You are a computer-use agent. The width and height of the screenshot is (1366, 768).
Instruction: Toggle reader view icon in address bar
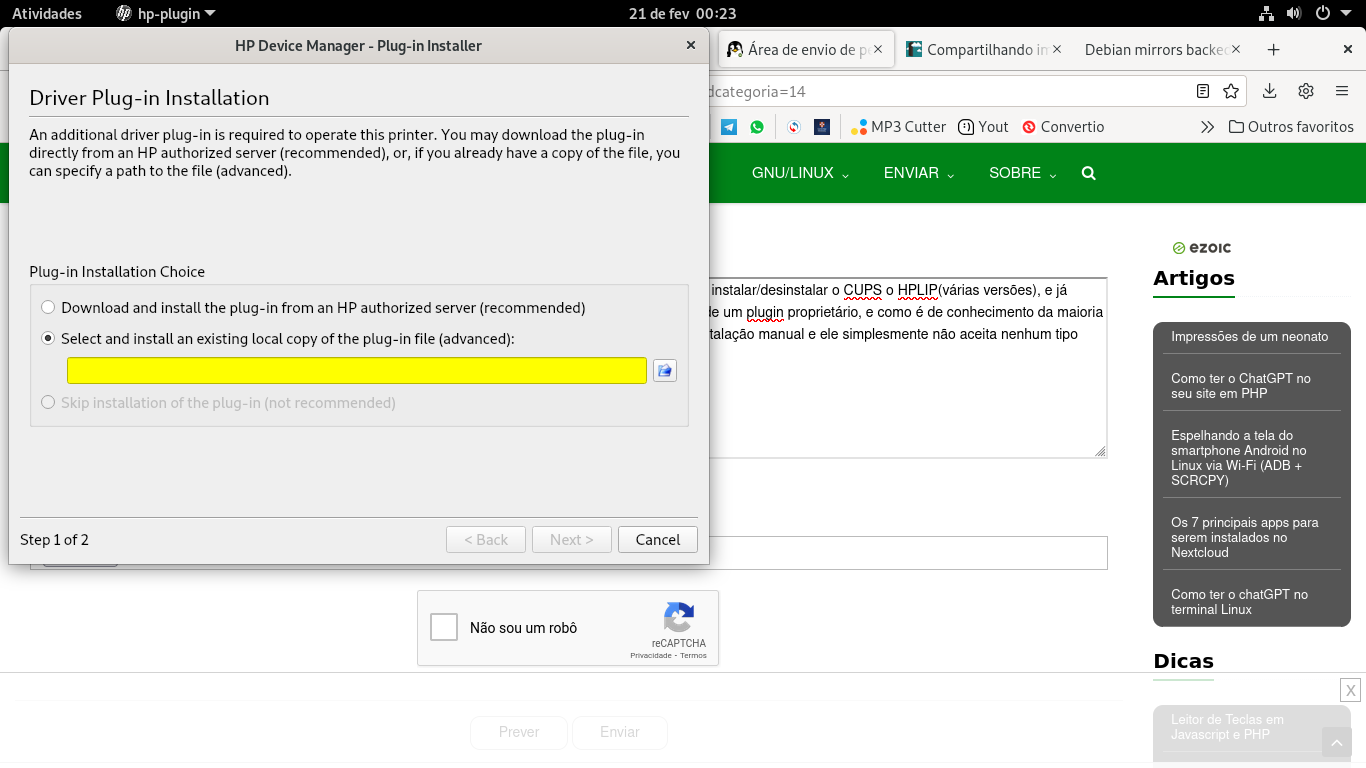(1203, 91)
